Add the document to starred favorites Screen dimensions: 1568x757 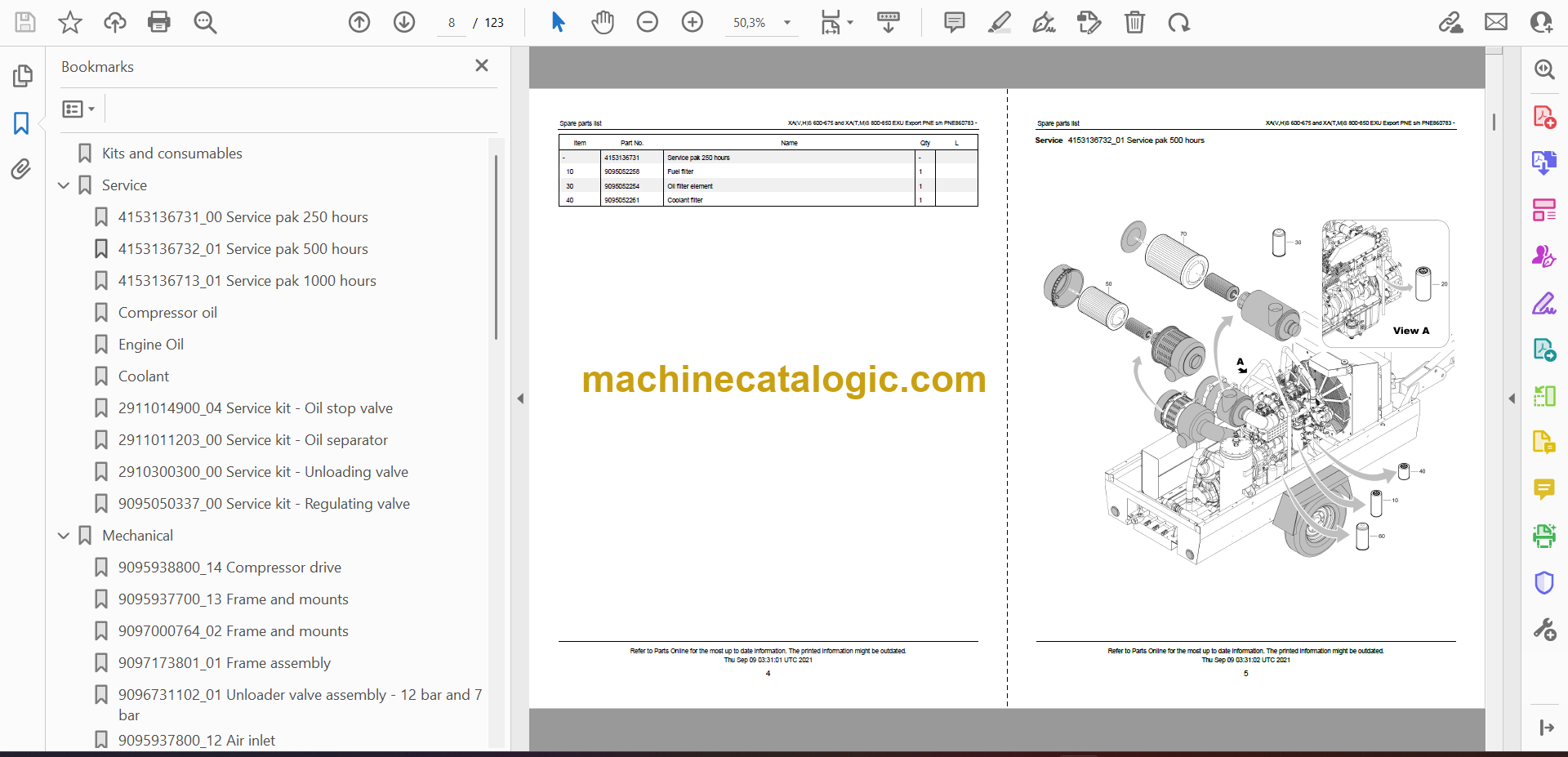coord(70,22)
